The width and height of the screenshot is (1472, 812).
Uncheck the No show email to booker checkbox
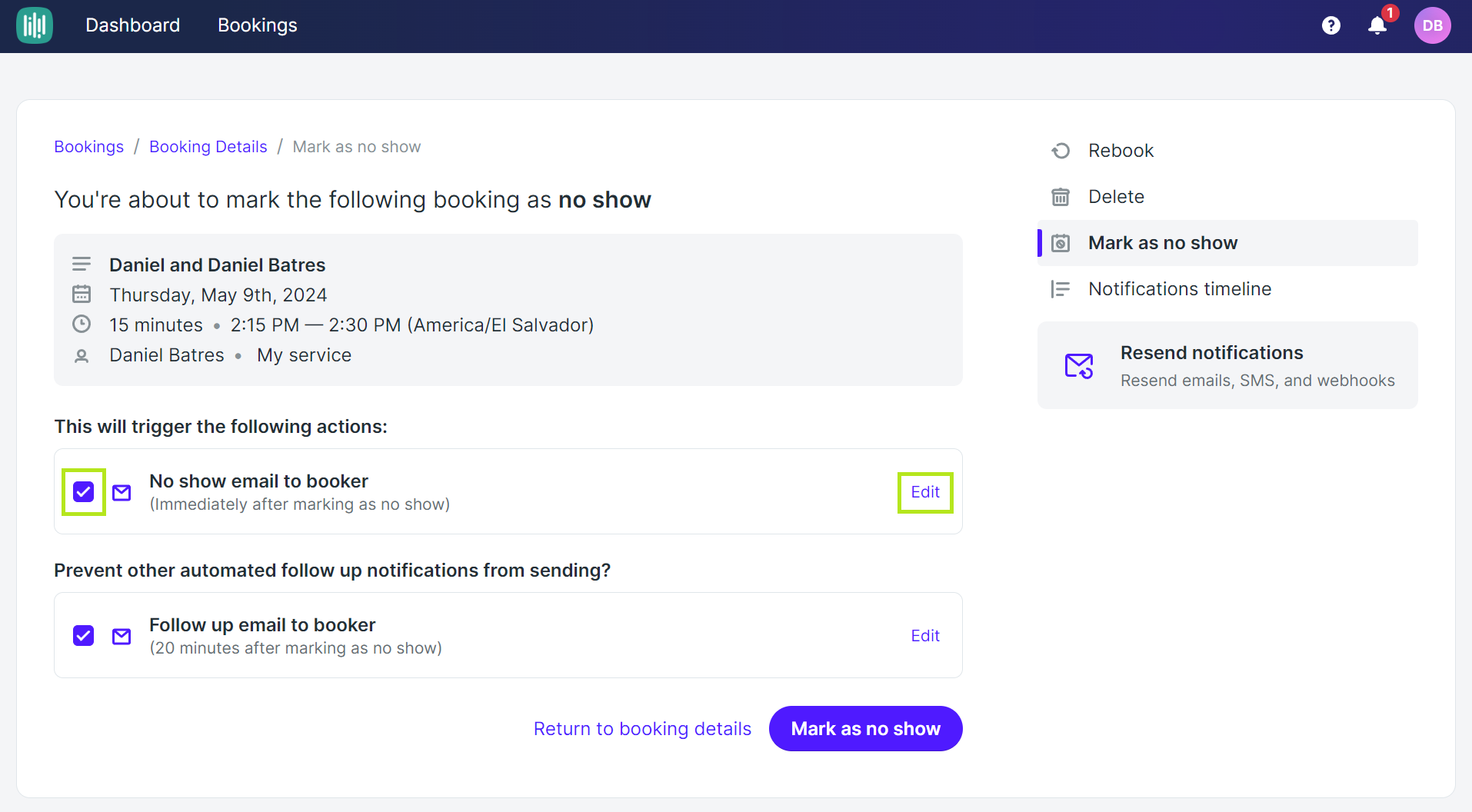click(x=84, y=492)
